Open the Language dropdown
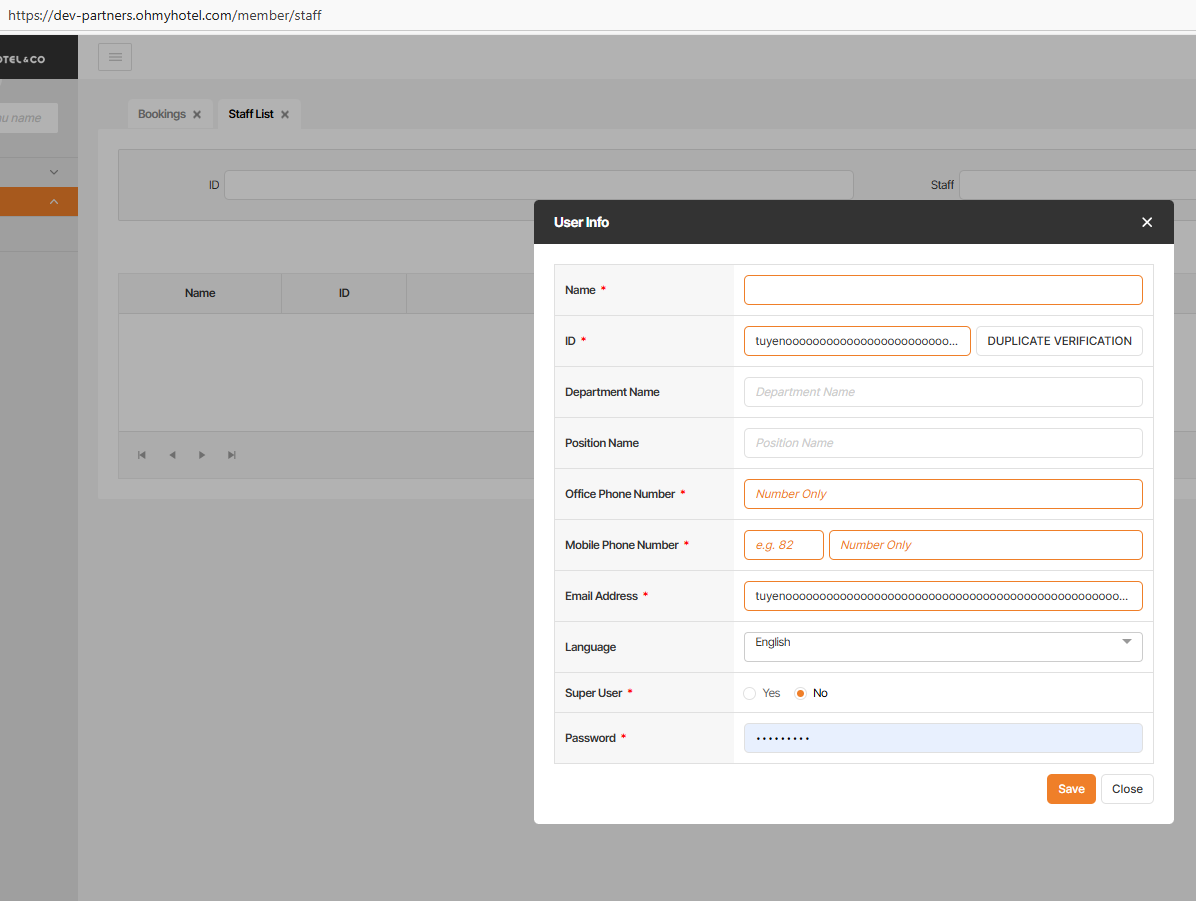Image resolution: width=1196 pixels, height=901 pixels. click(x=942, y=646)
